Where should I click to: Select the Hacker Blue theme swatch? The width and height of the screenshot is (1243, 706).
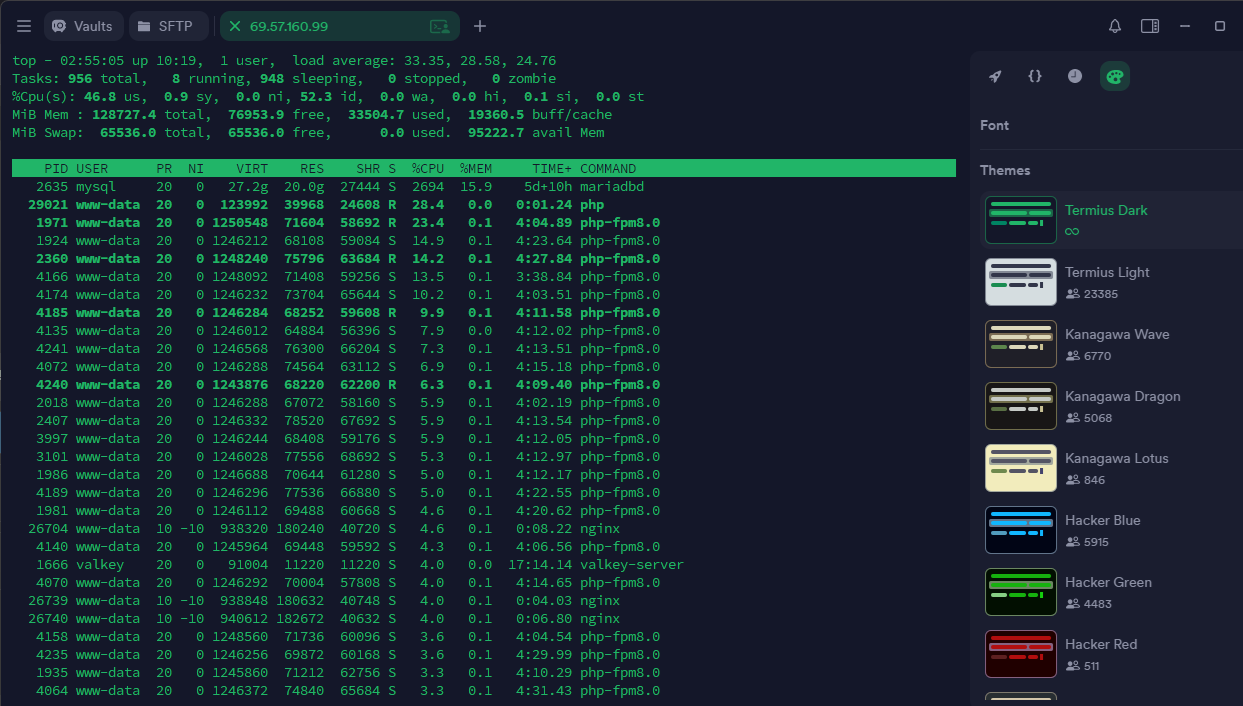coord(1021,530)
